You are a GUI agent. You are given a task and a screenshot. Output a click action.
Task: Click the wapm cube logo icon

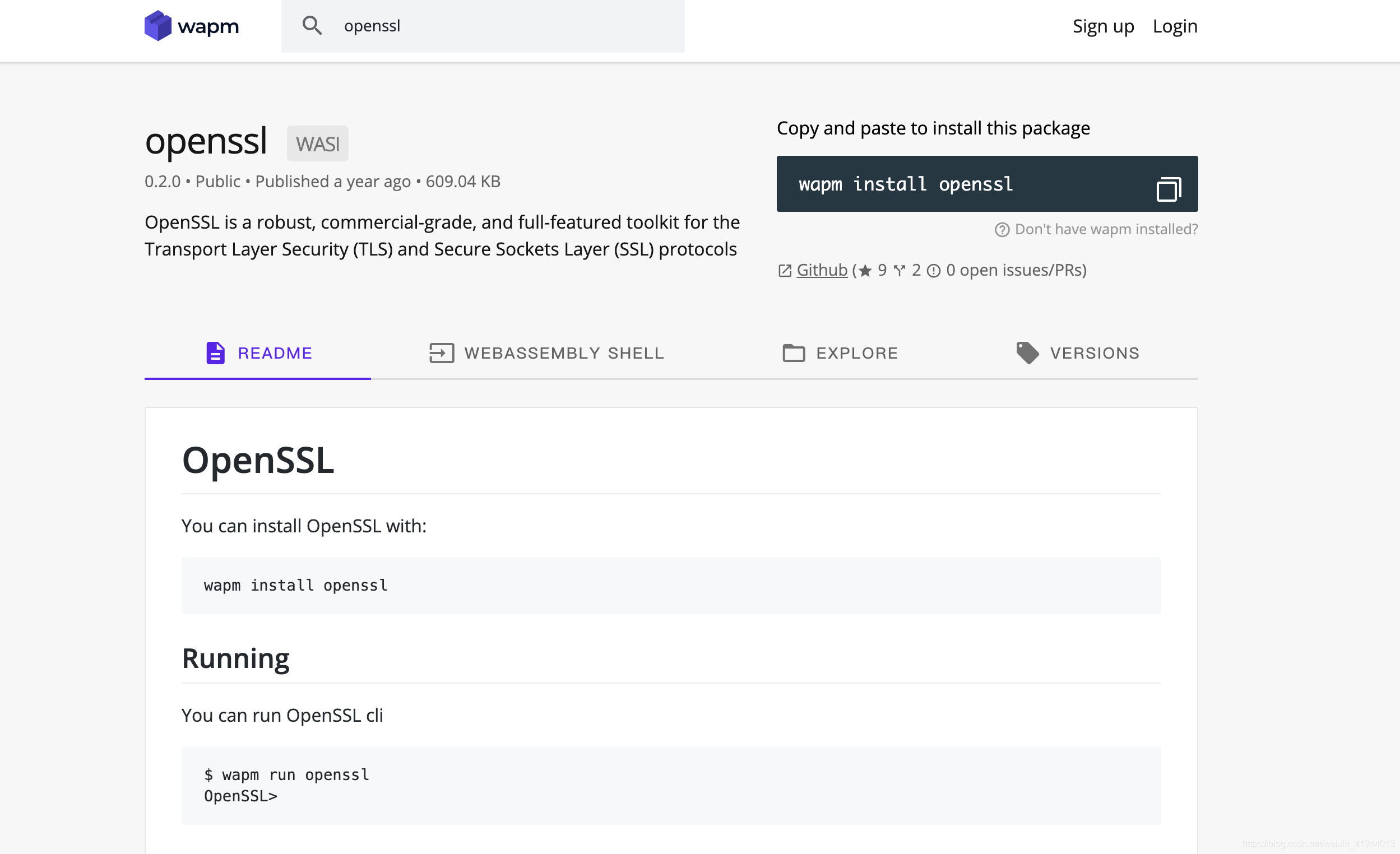tap(157, 26)
